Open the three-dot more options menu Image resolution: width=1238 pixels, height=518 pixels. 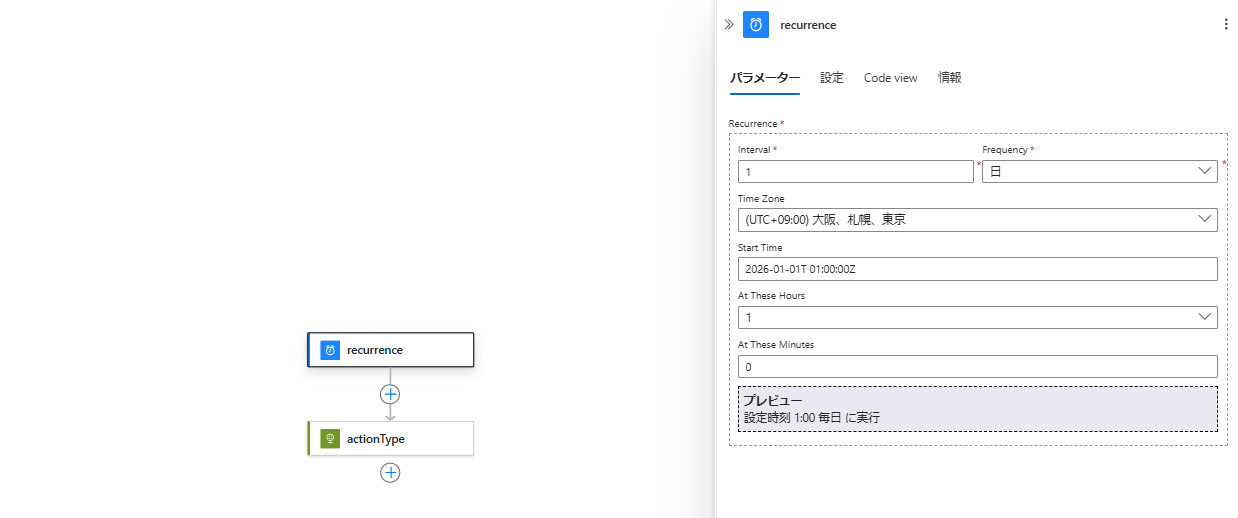[x=1226, y=24]
